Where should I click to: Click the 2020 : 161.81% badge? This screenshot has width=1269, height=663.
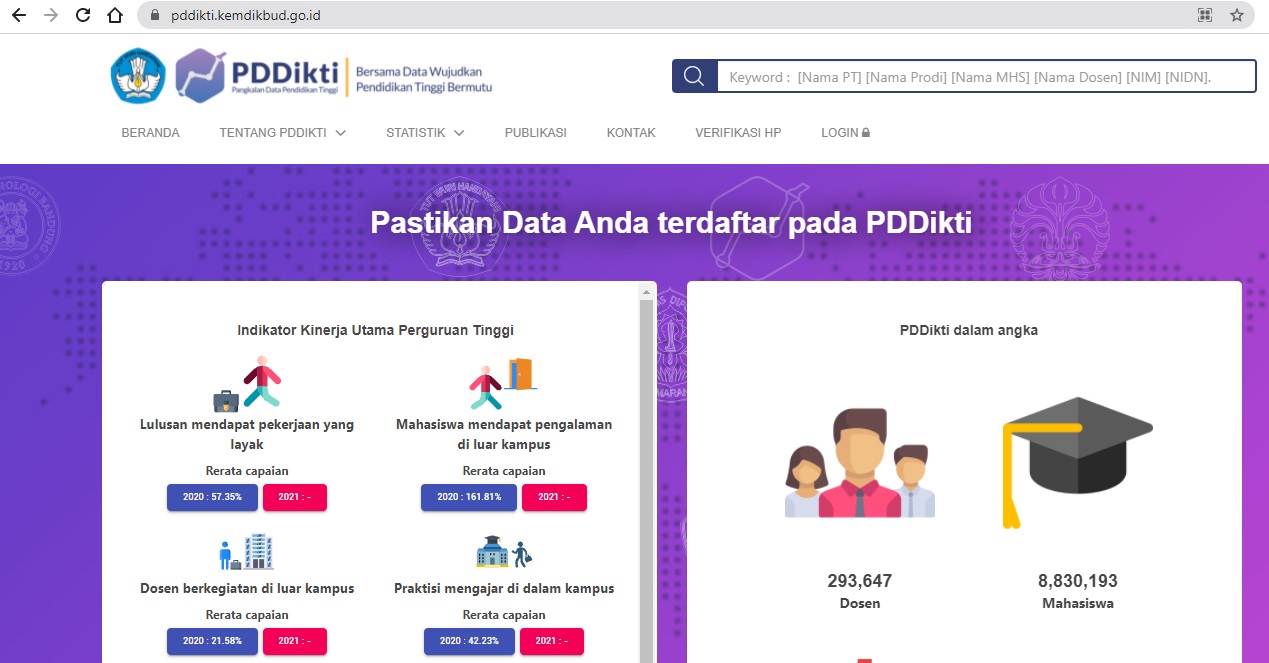(x=470, y=497)
